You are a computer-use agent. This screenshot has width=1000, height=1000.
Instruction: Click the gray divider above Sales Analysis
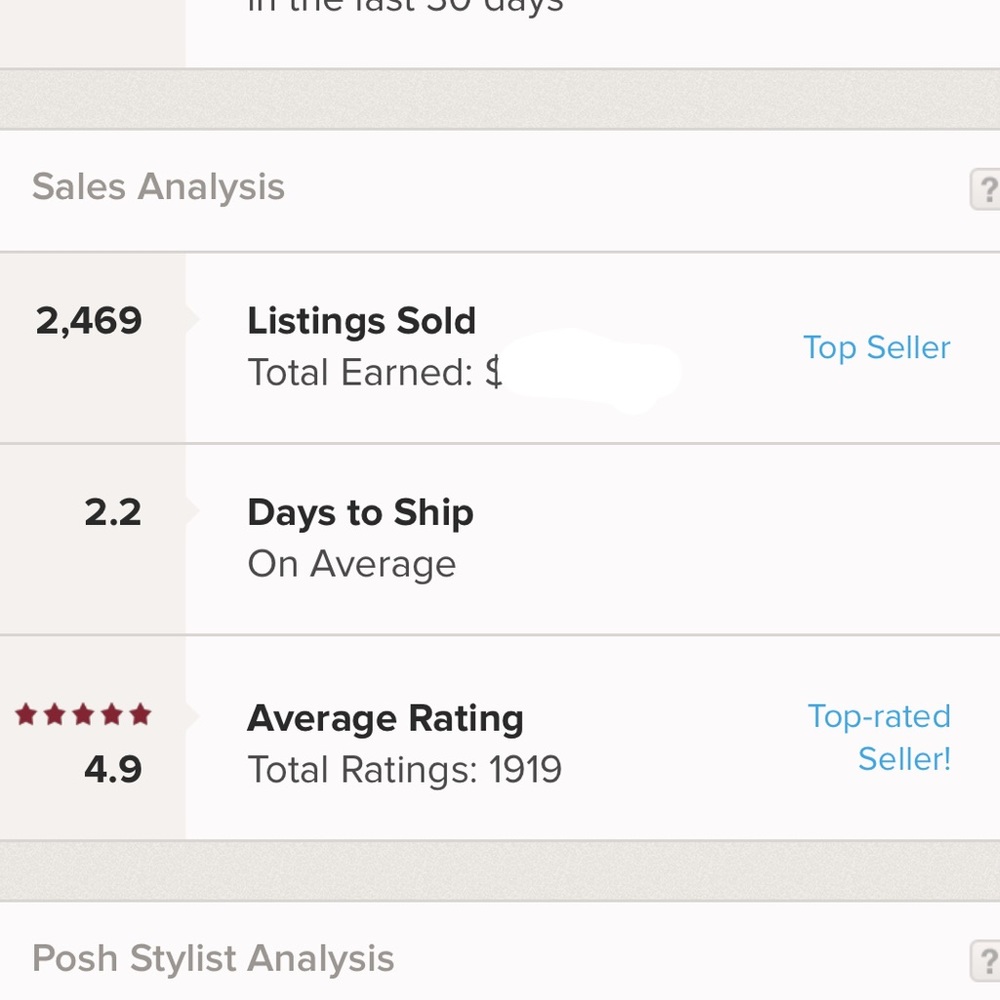500,99
